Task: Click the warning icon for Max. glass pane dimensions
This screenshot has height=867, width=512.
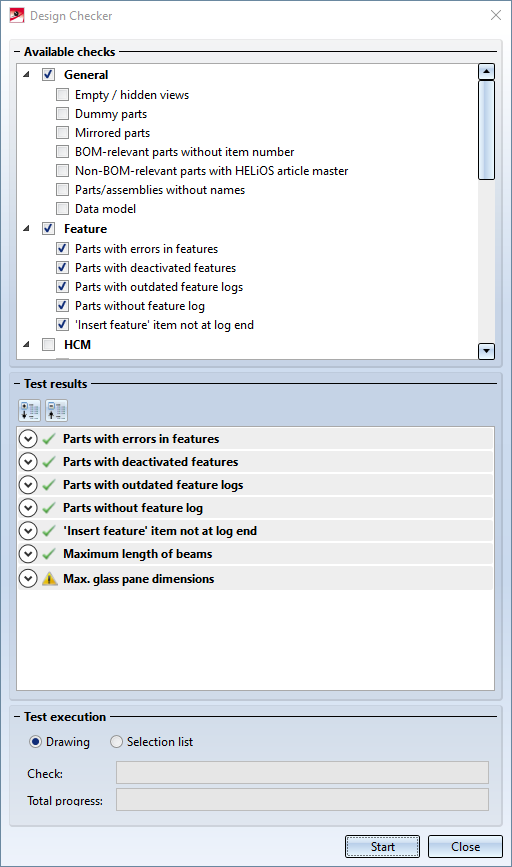Action: point(49,579)
